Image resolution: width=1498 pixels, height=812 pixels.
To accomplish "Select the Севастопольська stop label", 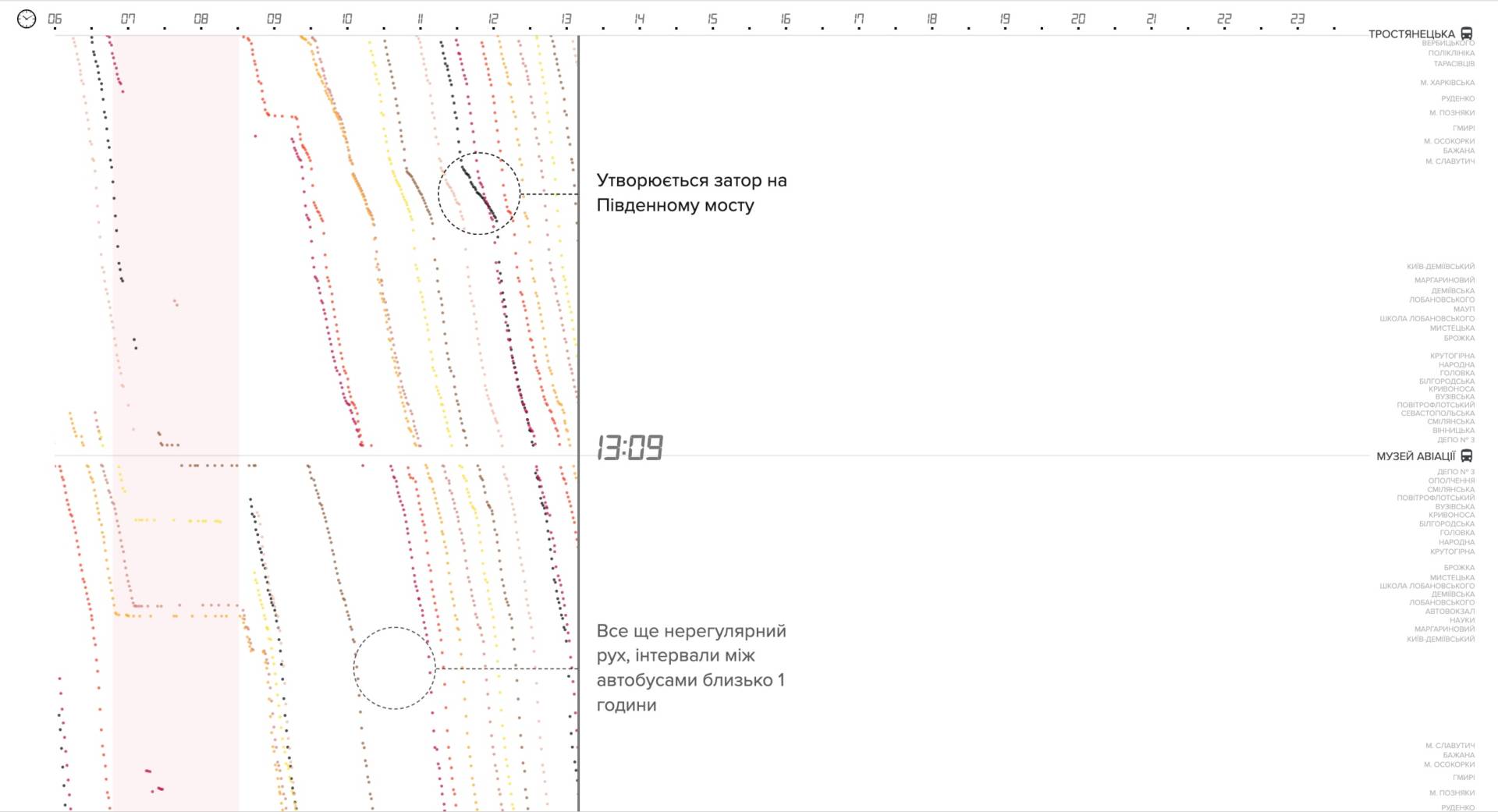I will 1437,413.
